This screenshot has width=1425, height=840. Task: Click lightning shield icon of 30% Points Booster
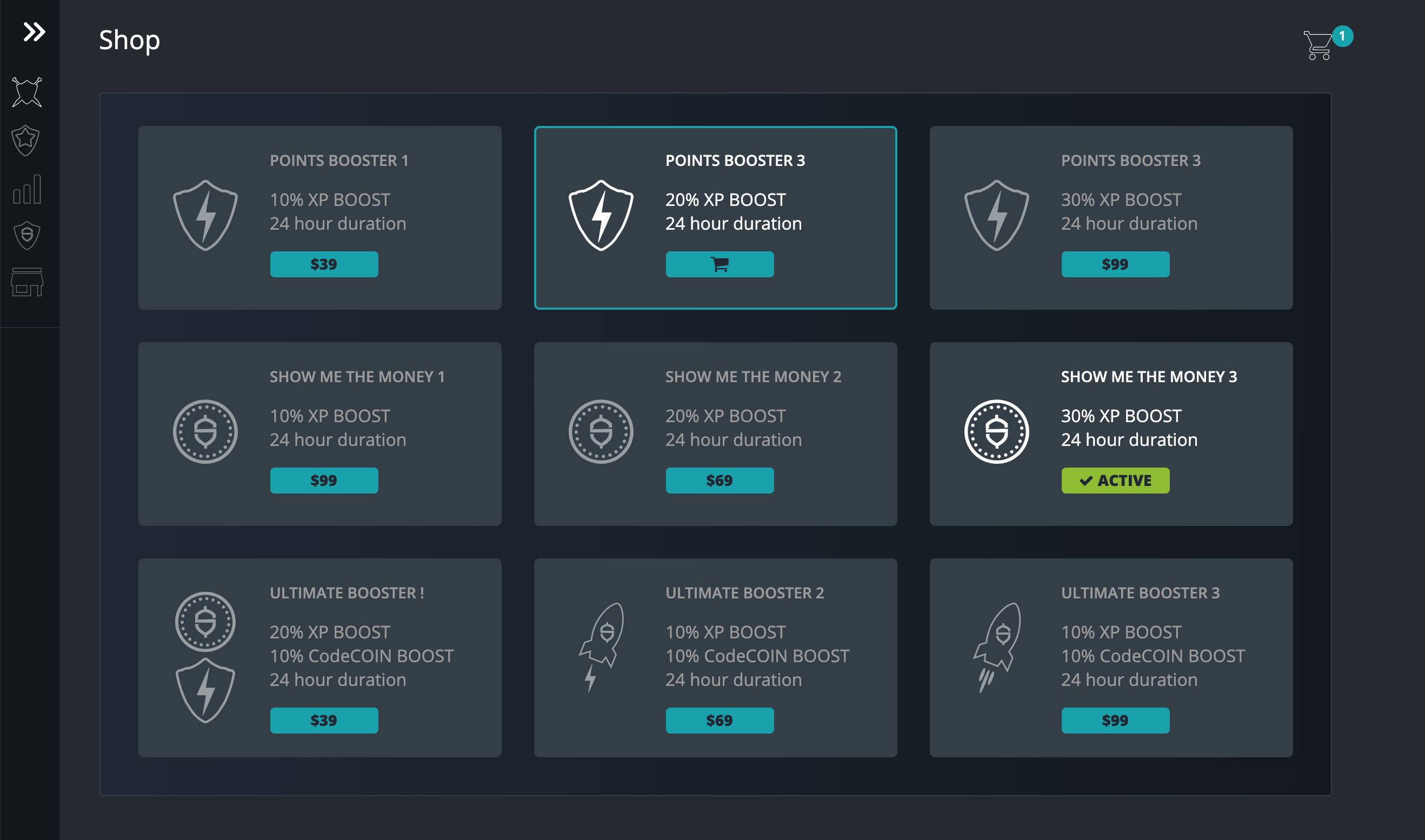[996, 215]
